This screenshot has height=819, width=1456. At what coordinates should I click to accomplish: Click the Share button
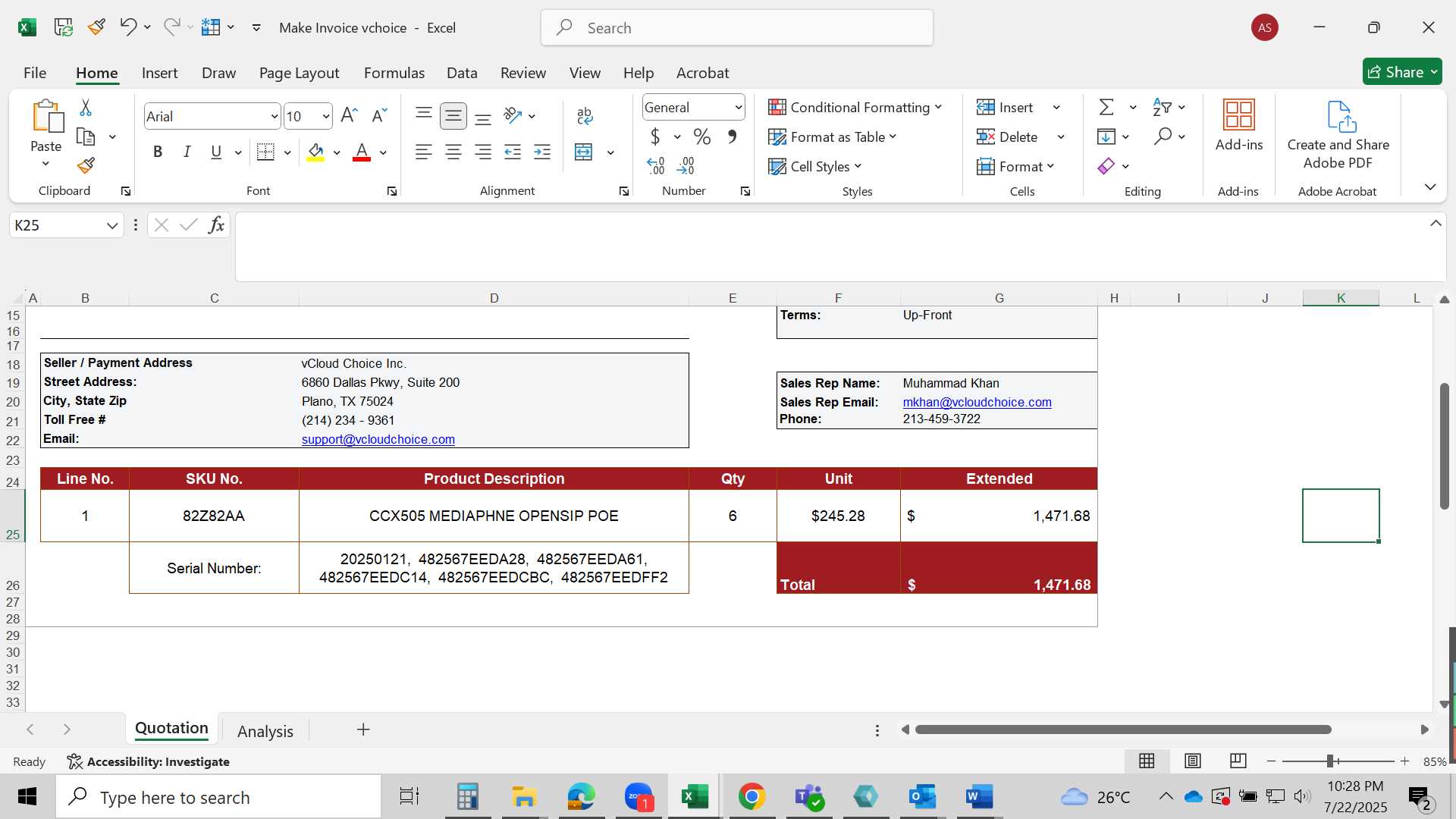1402,72
